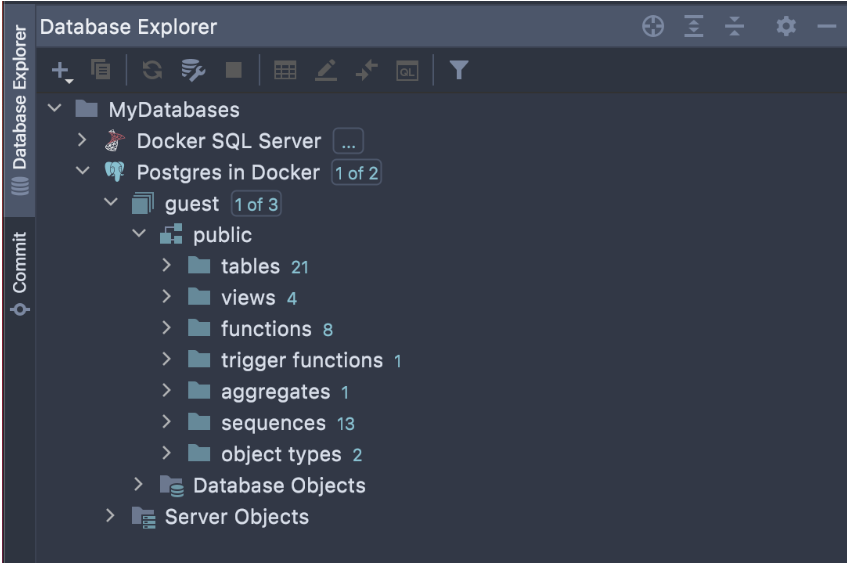
Task: Switch to the Database Explorer side tab
Action: point(20,110)
